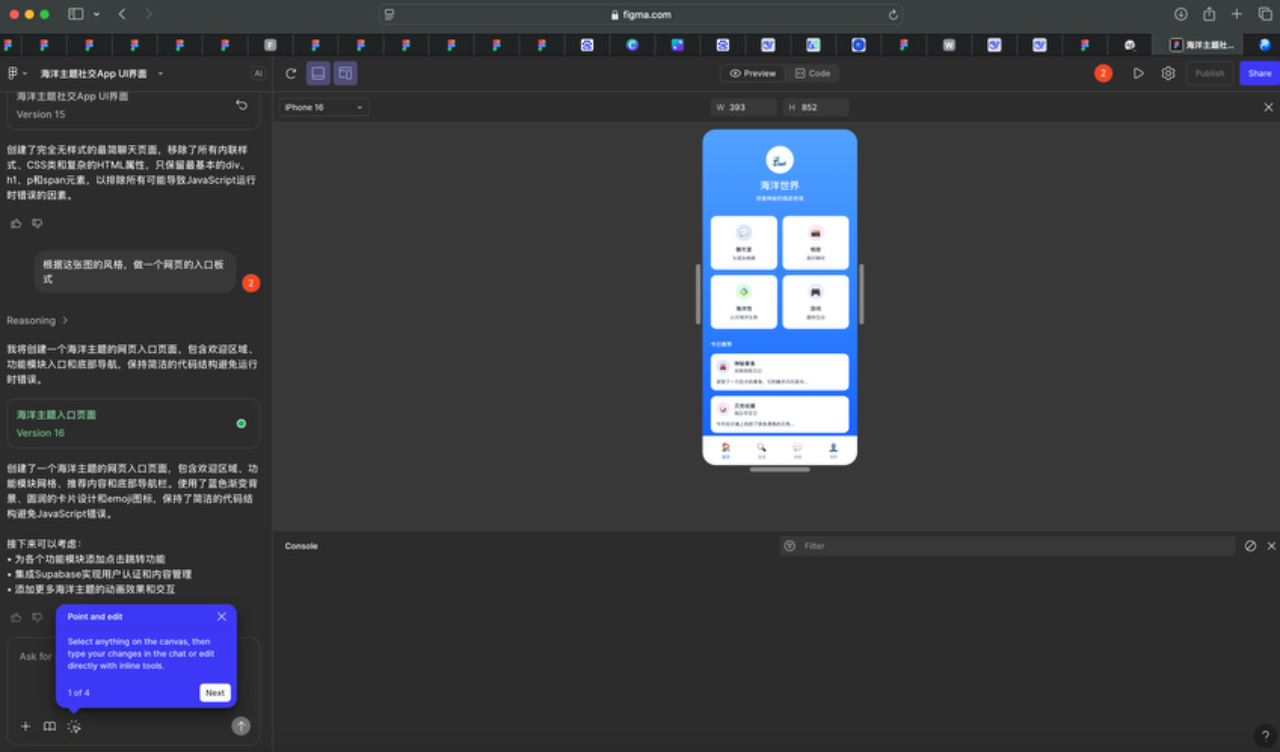
Task: Open the iPhone 16 device dropdown
Action: (x=323, y=107)
